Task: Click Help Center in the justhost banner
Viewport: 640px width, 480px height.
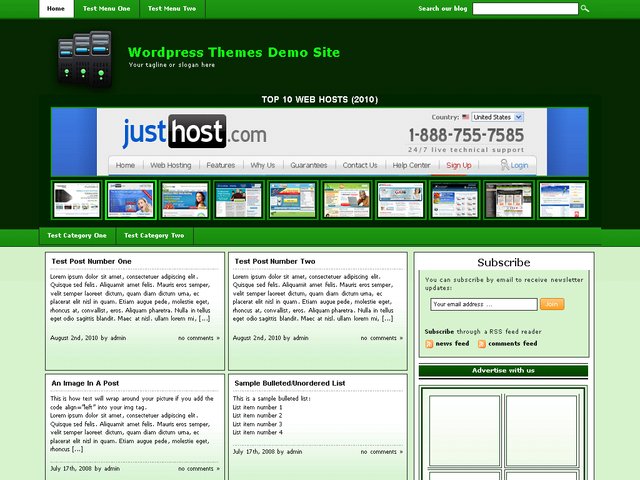Action: [411, 165]
